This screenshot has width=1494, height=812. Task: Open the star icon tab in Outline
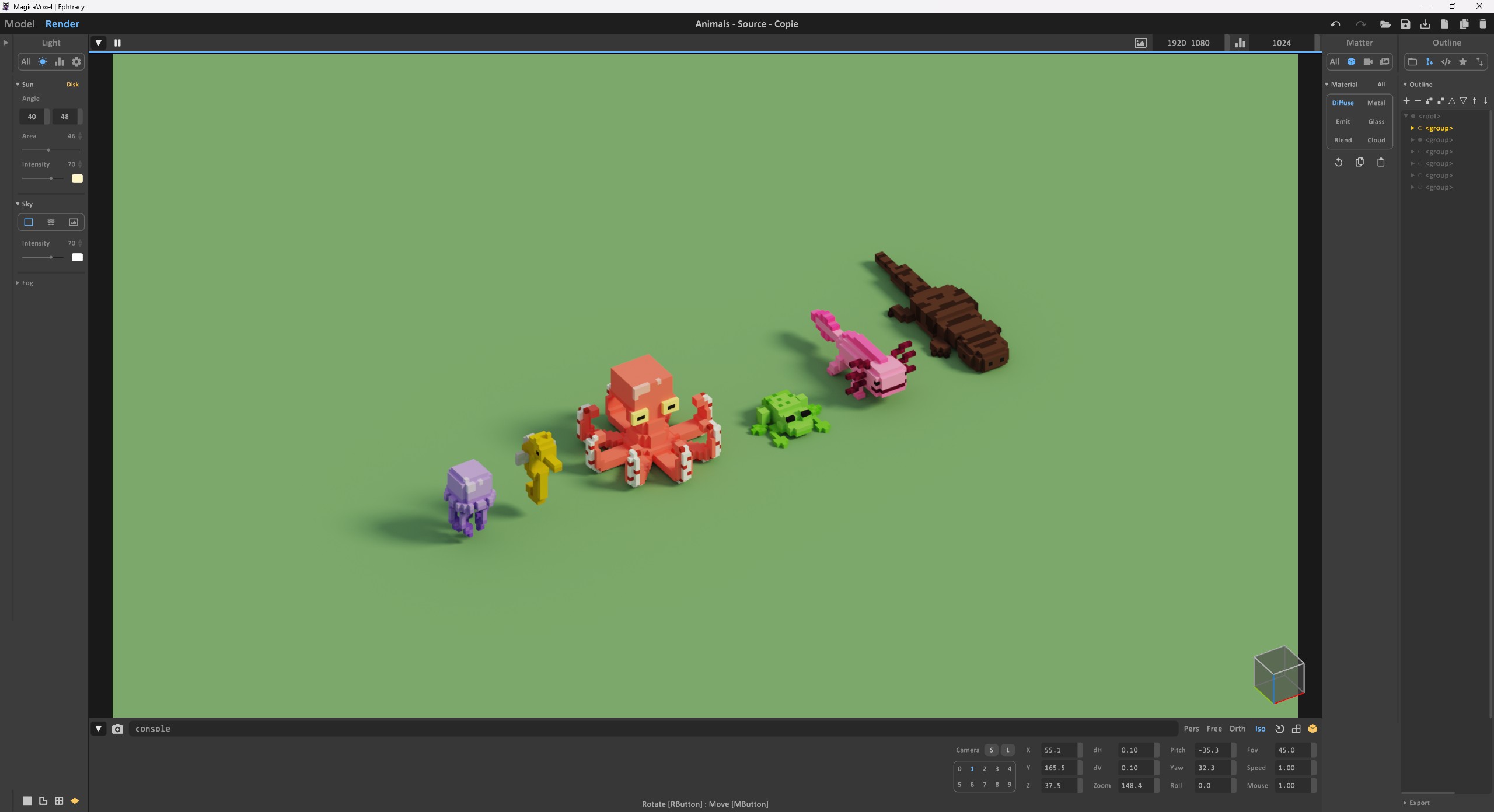[1462, 62]
